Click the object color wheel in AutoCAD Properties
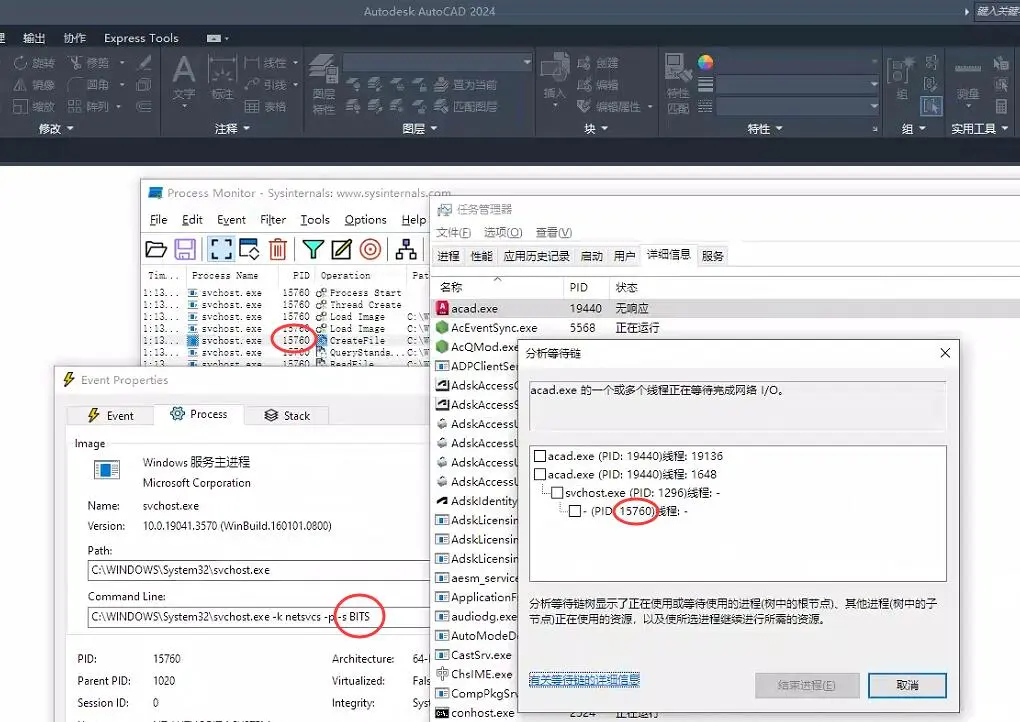The width and height of the screenshot is (1020, 722). (x=705, y=62)
